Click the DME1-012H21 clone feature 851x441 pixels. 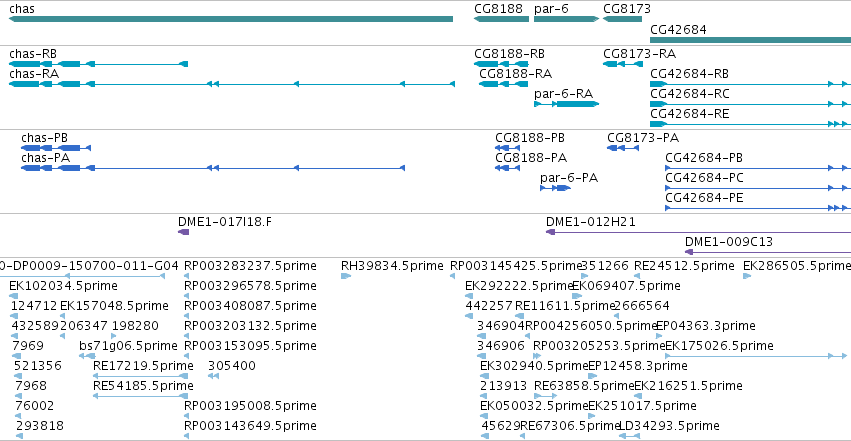[x=698, y=232]
